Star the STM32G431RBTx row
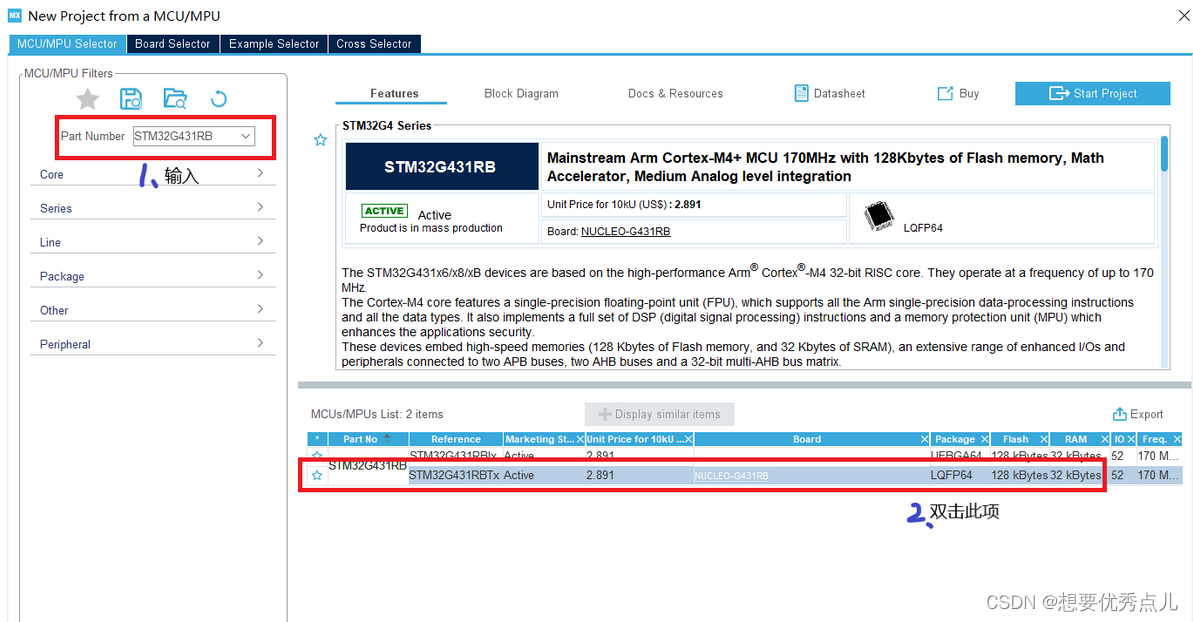1193x622 pixels. [317, 475]
